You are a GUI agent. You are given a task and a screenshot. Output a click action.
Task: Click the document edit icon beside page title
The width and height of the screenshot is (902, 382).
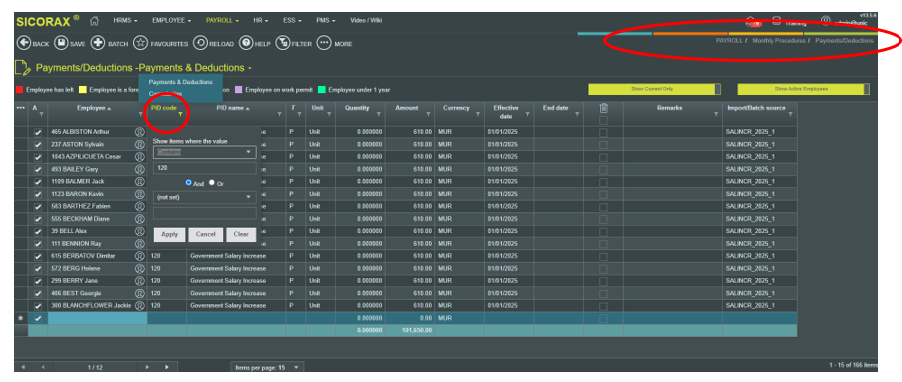(22, 68)
